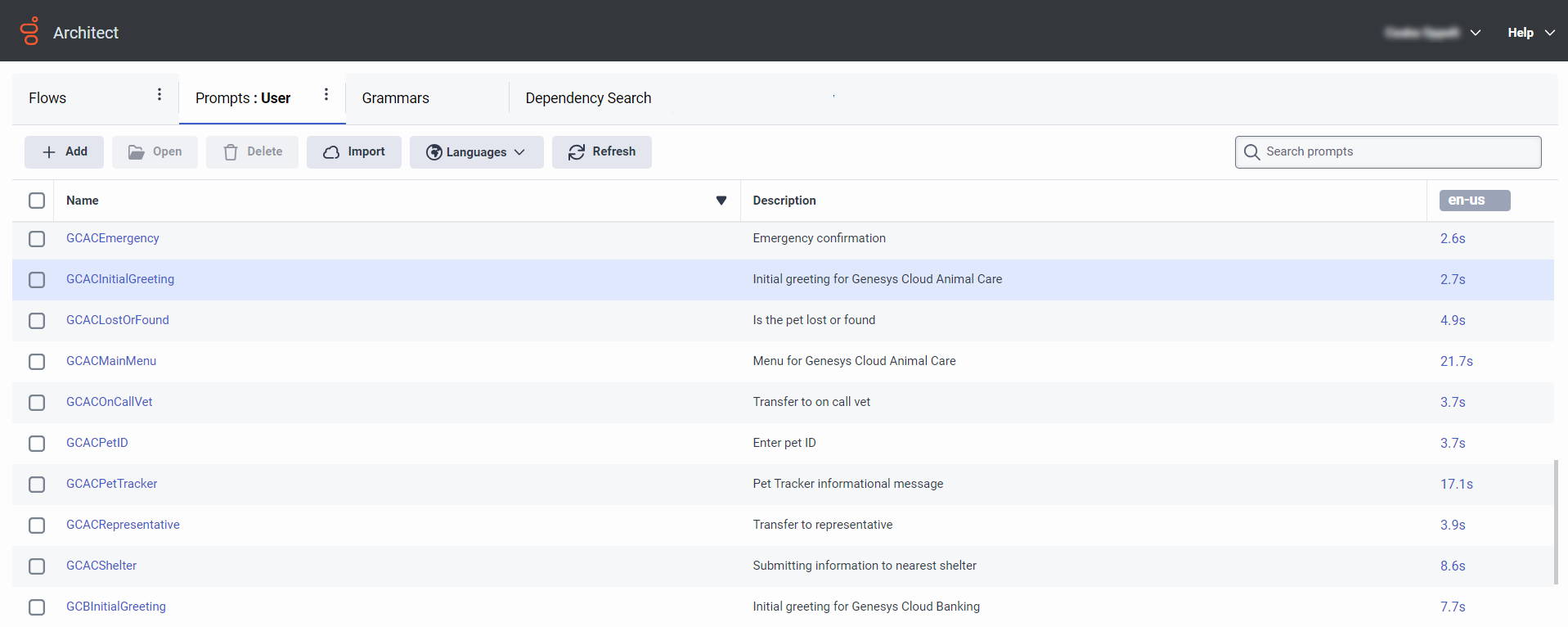Check the GCACPetID row checkbox

[37, 444]
